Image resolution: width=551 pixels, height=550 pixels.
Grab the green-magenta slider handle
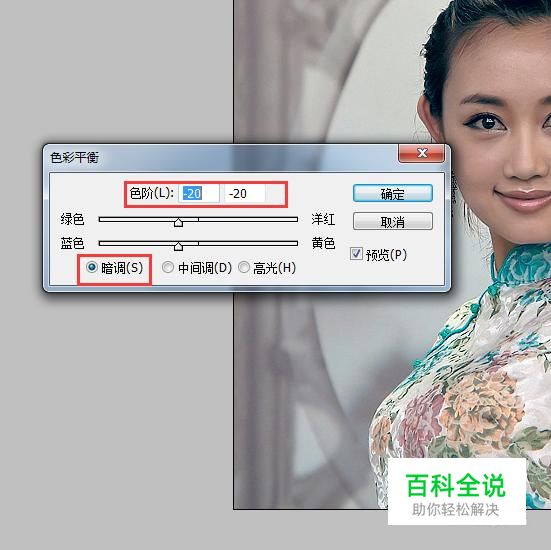[178, 222]
